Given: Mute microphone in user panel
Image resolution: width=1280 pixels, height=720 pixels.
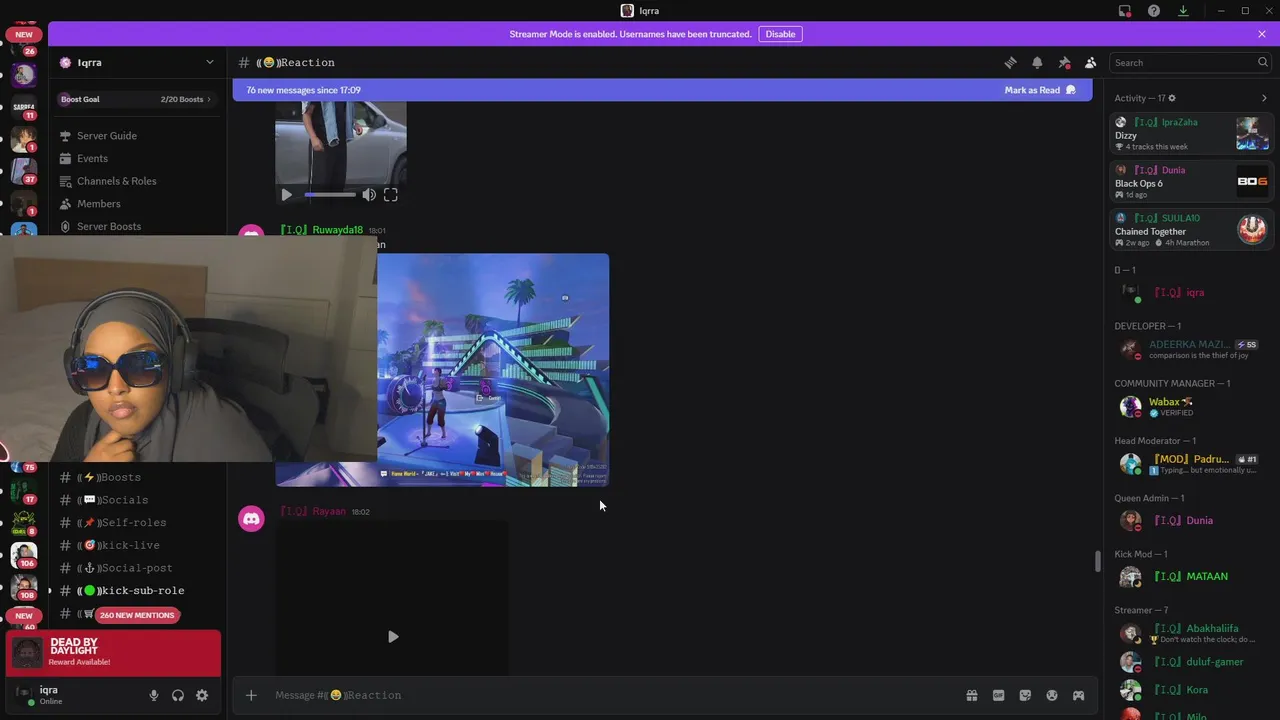Looking at the screenshot, I should click(154, 695).
